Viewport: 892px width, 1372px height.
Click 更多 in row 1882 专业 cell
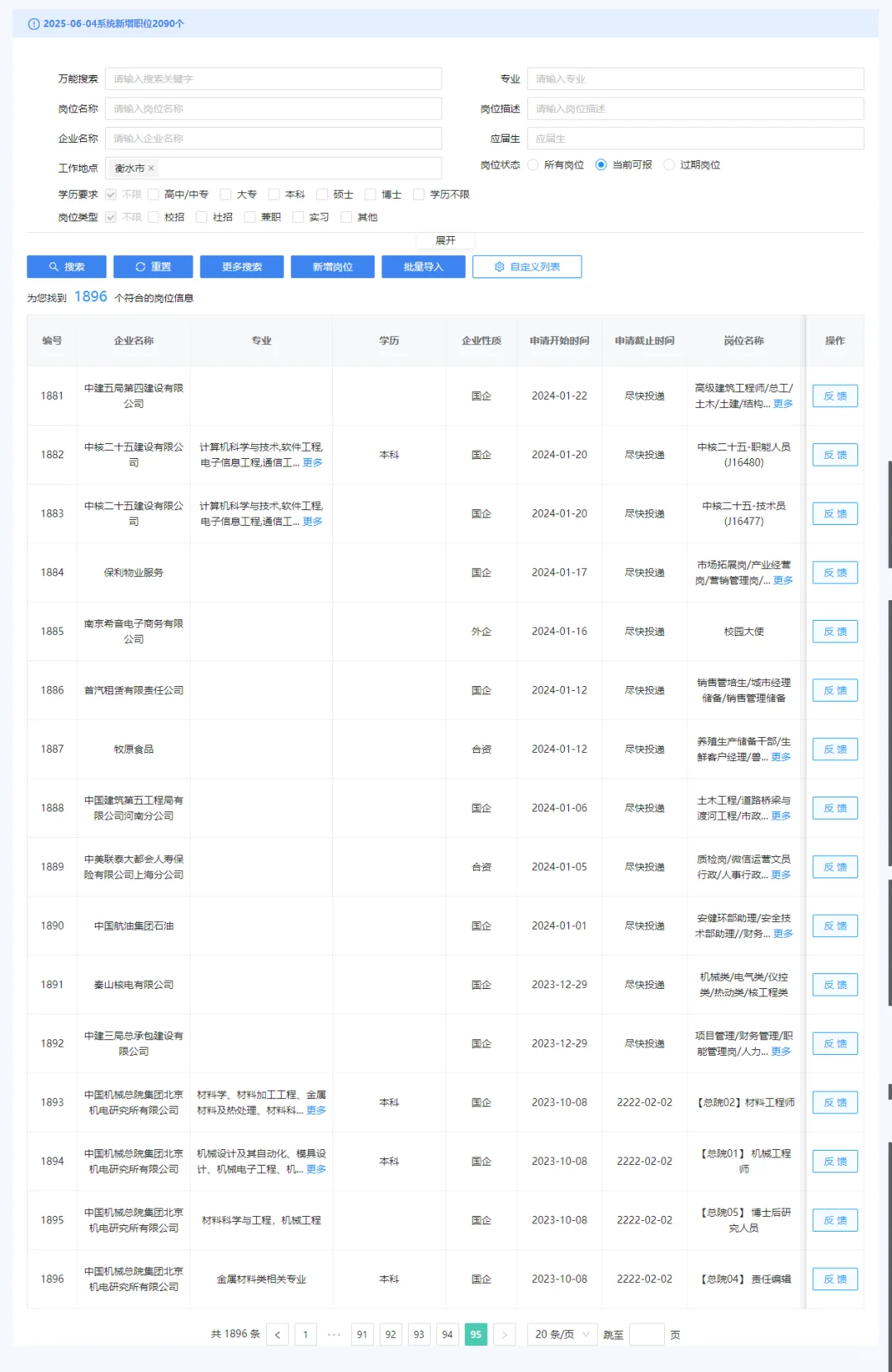click(x=312, y=463)
